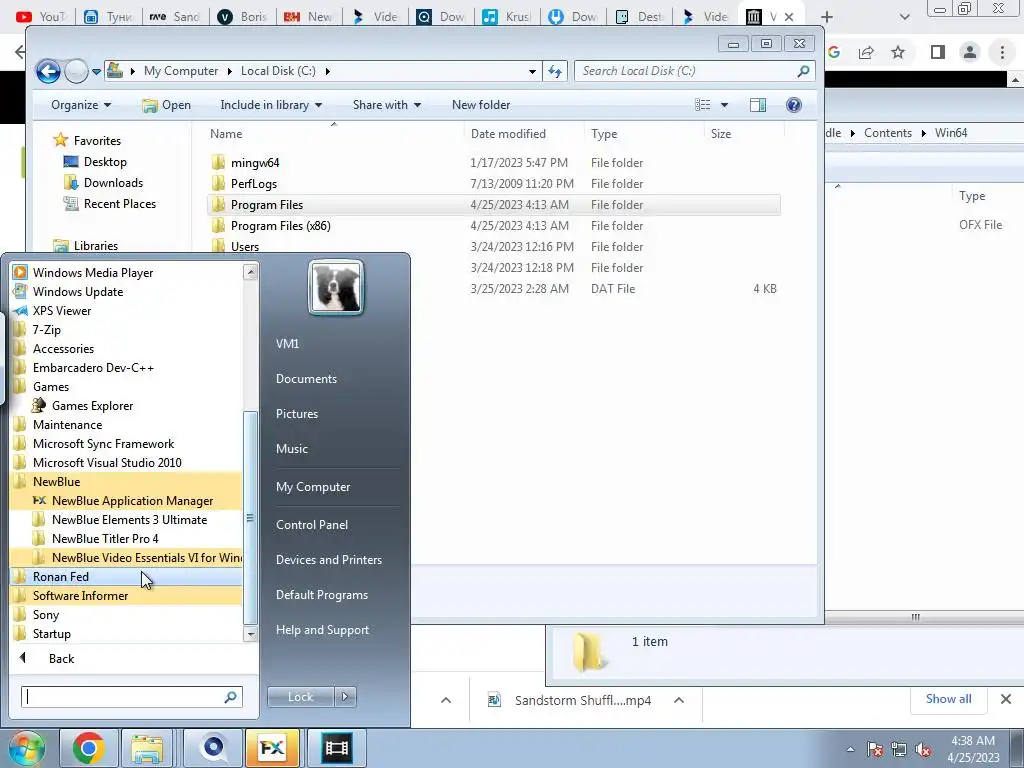Select My Computer in Start menu
The width and height of the screenshot is (1024, 768).
coord(313,487)
